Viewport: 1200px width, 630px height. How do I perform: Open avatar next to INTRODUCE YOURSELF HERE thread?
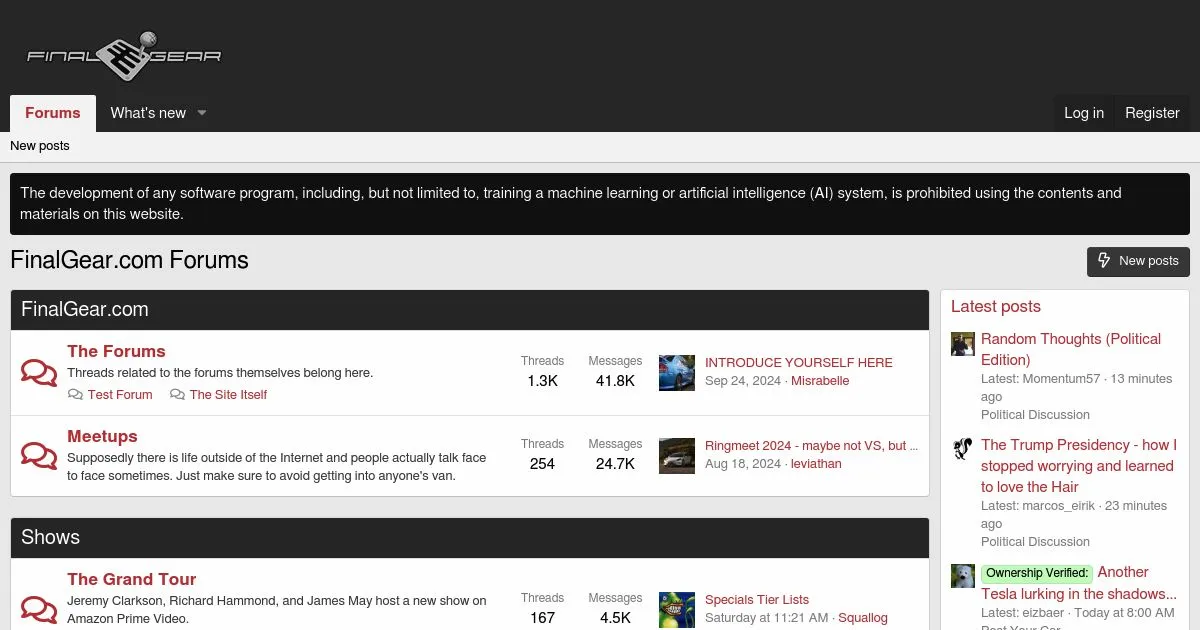pyautogui.click(x=677, y=373)
